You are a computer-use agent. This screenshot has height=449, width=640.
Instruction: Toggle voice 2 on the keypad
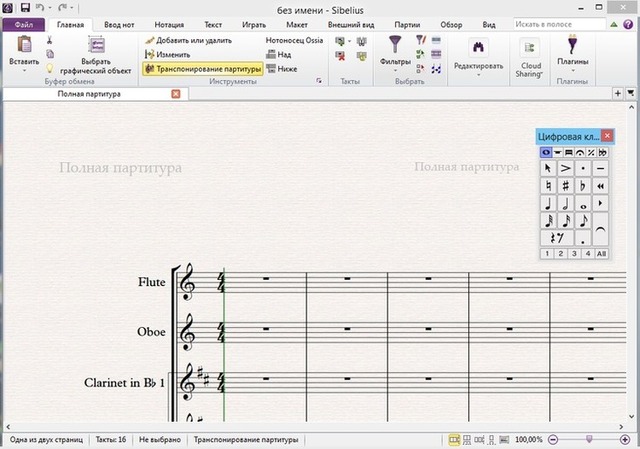[561, 254]
